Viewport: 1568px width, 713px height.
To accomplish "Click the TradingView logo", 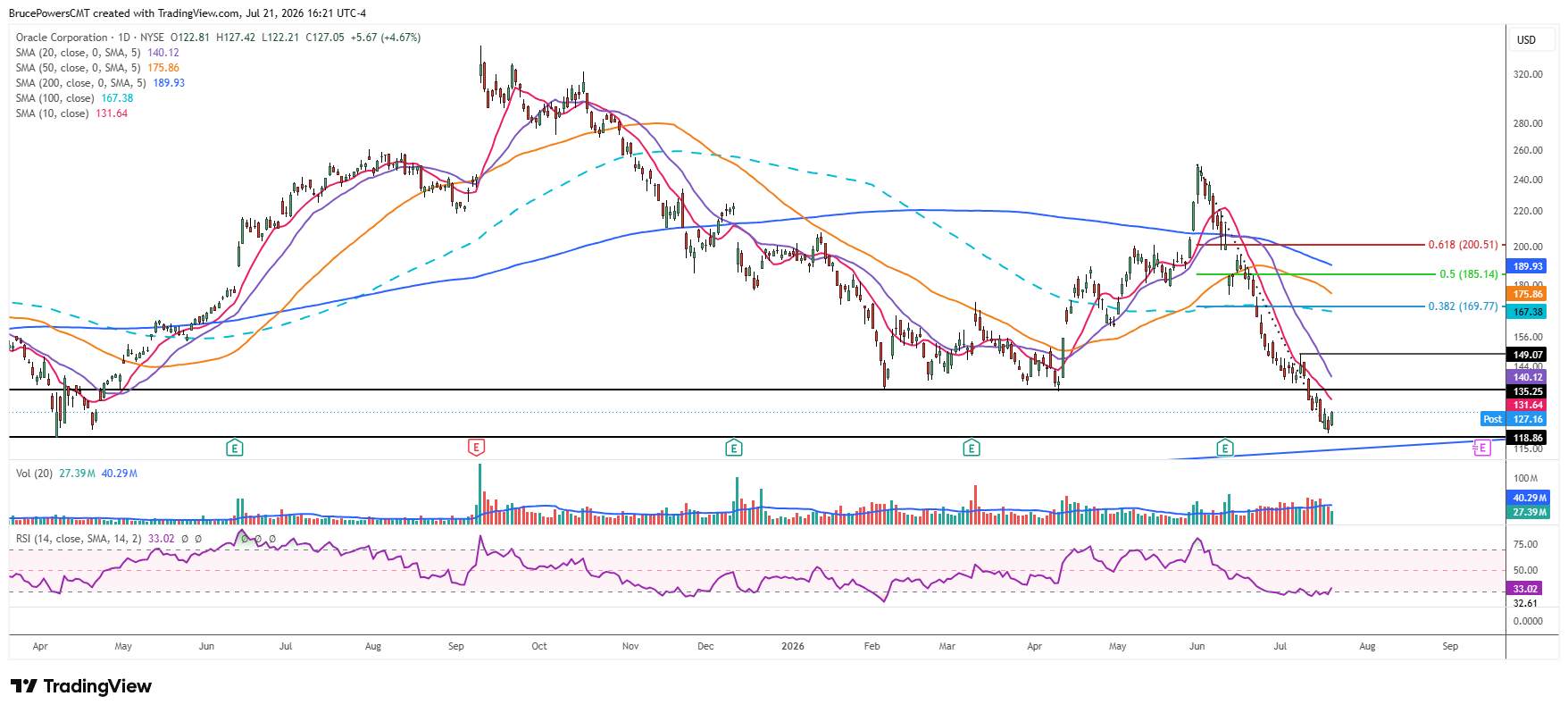I will pyautogui.click(x=81, y=686).
